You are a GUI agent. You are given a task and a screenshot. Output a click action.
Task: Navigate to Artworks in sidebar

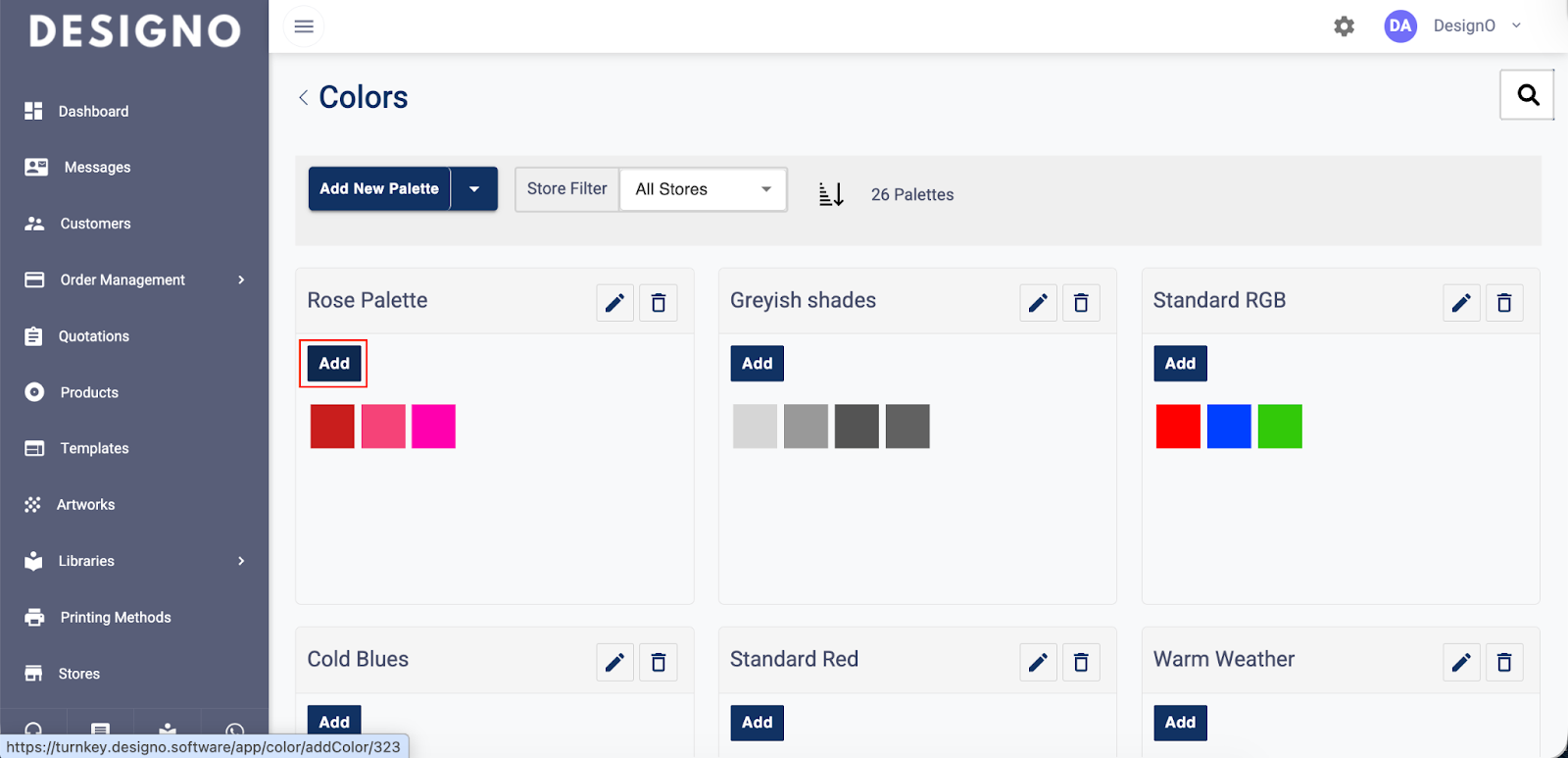pyautogui.click(x=86, y=505)
